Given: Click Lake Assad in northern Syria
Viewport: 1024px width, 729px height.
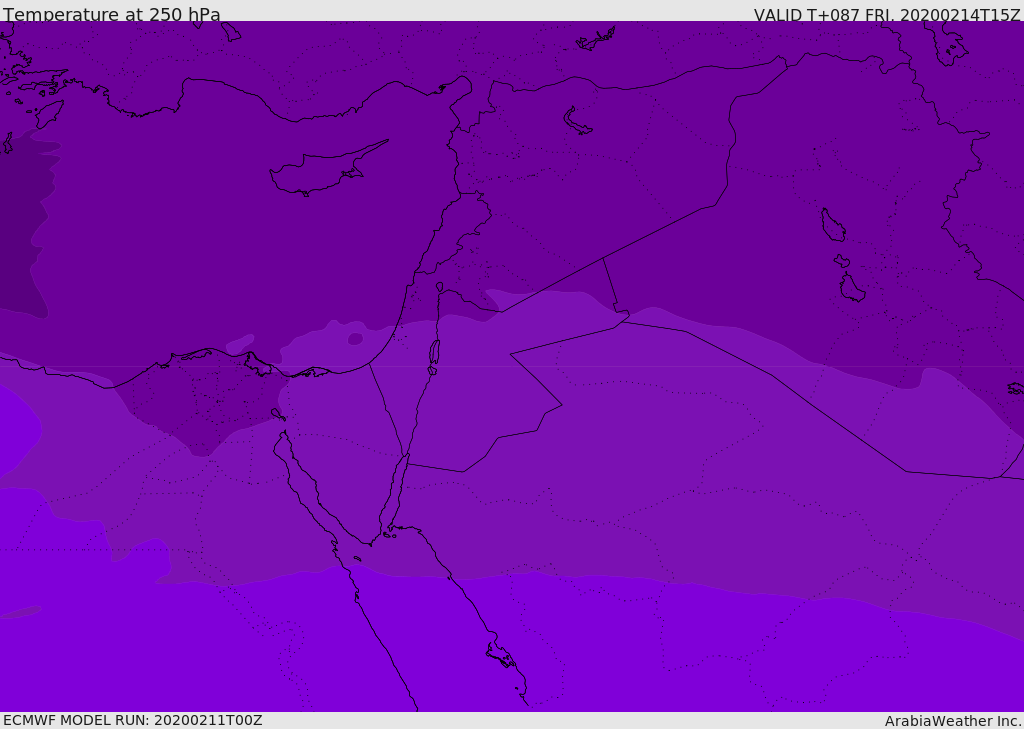Looking at the screenshot, I should [x=577, y=121].
